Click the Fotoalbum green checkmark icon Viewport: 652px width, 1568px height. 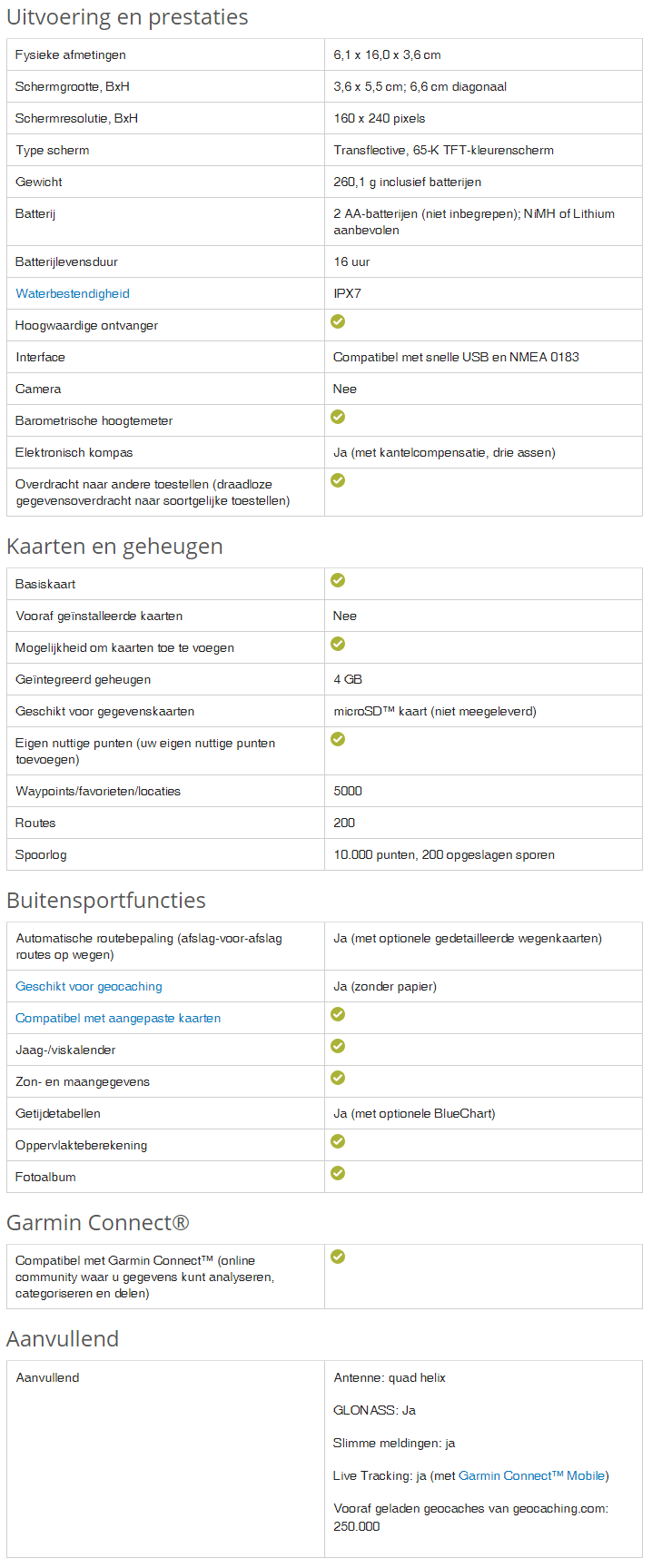tap(338, 1173)
